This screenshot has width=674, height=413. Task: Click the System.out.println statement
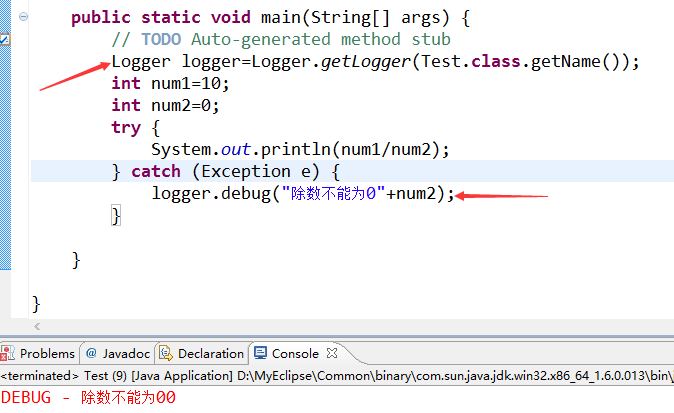pyautogui.click(x=300, y=150)
